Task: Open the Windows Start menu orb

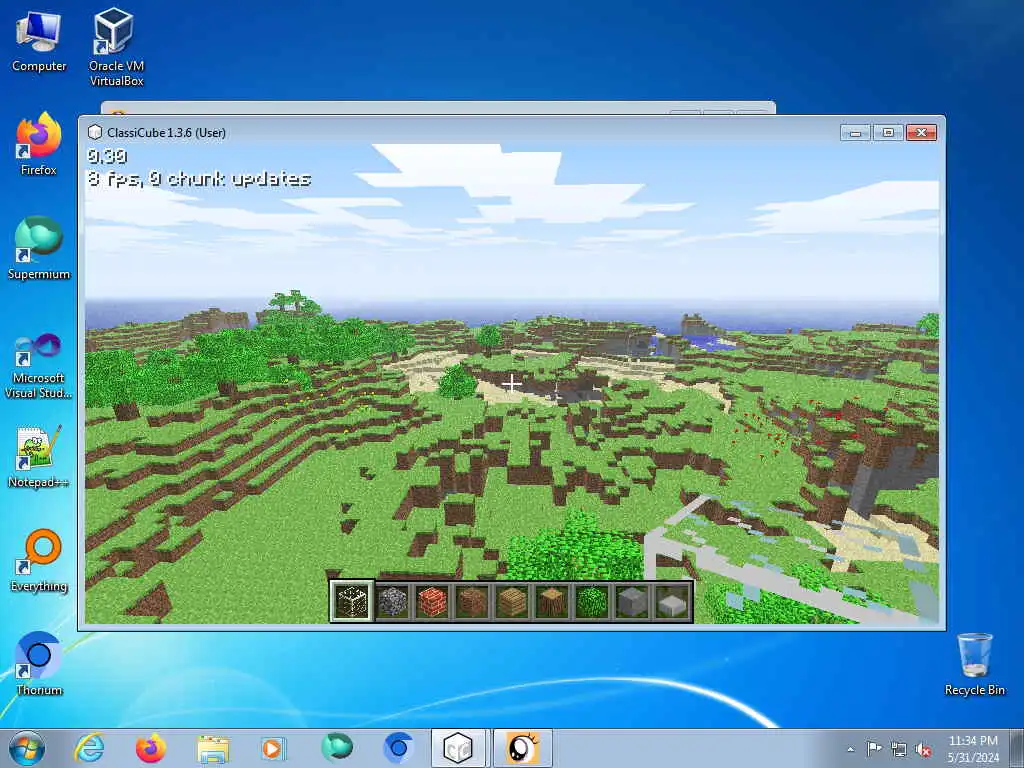Action: 27,748
